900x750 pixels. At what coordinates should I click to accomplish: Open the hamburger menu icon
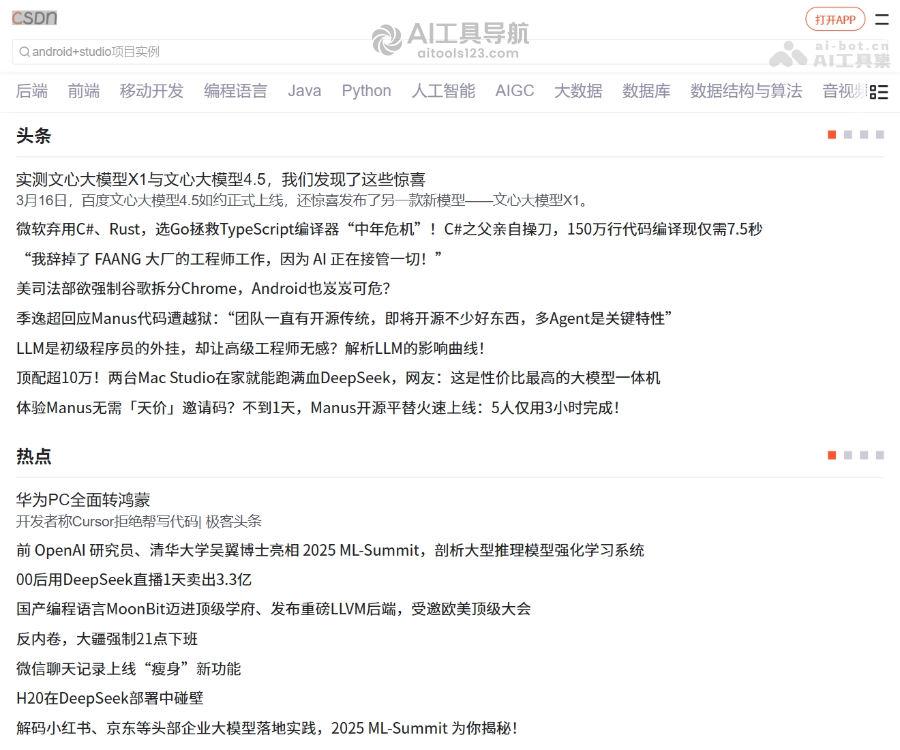point(882,20)
